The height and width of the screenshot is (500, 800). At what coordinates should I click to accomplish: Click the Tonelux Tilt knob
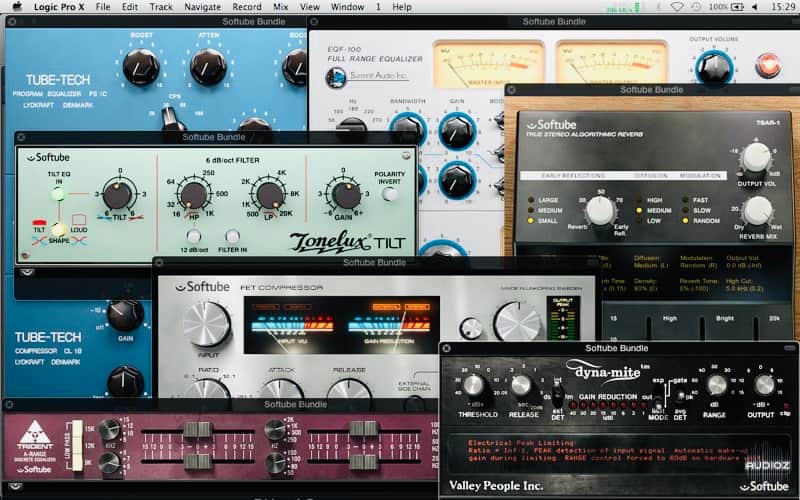click(118, 194)
